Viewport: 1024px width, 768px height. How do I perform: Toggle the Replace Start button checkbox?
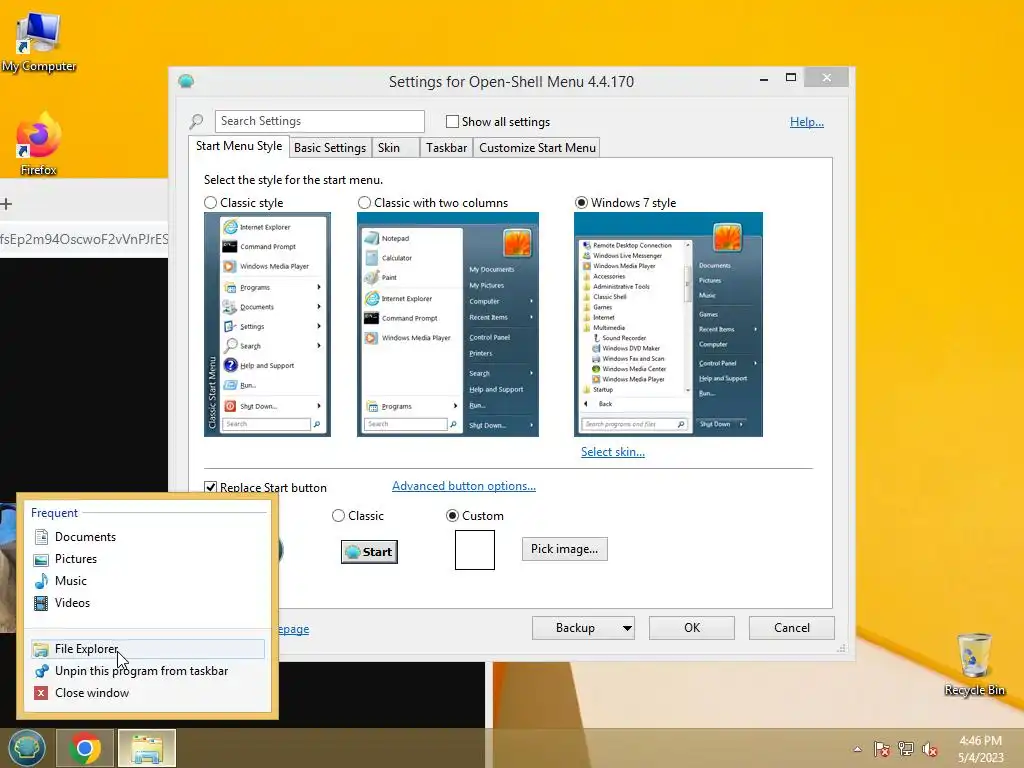coord(210,487)
